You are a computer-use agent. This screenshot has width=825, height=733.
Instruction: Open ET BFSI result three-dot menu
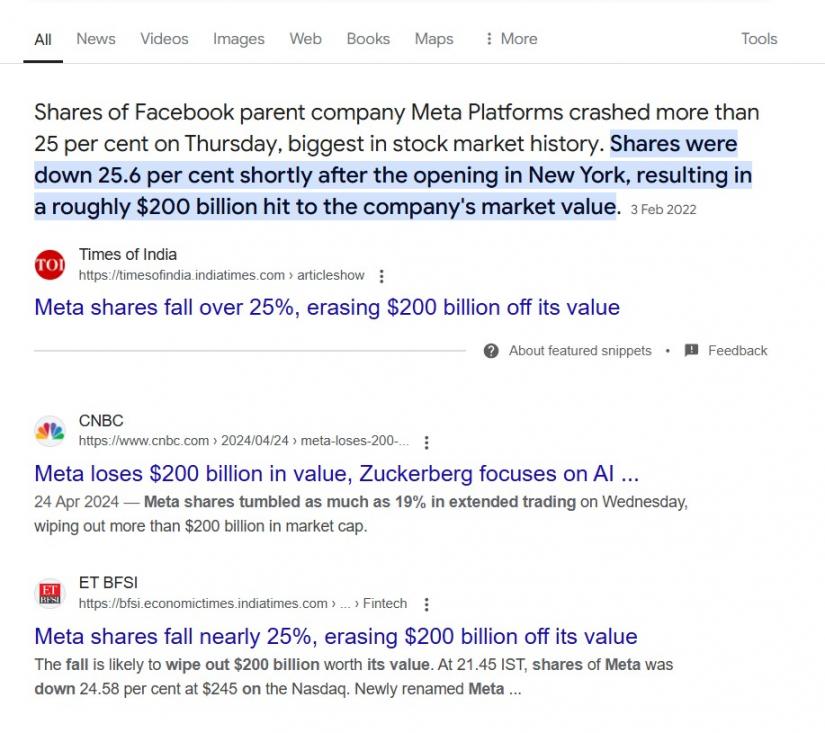pyautogui.click(x=427, y=604)
